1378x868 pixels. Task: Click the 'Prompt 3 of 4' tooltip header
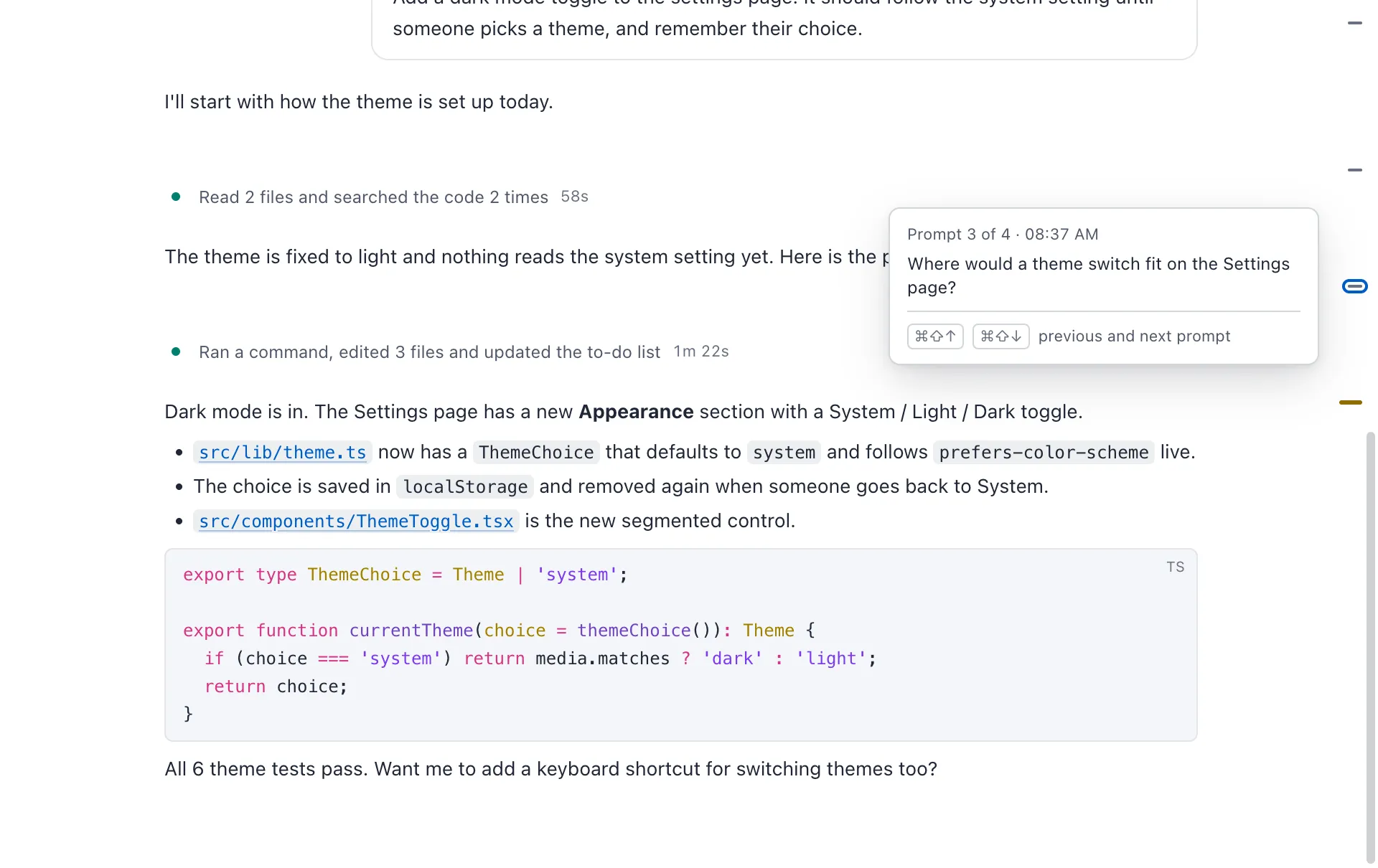[1002, 235]
